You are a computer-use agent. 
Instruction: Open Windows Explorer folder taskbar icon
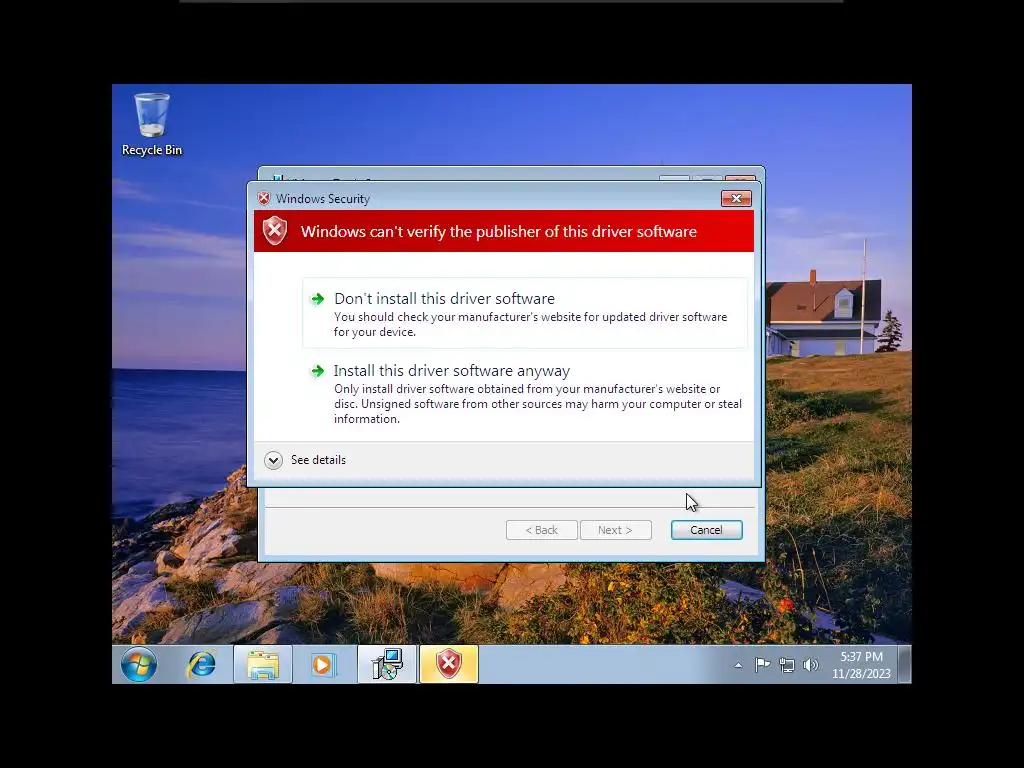(263, 665)
